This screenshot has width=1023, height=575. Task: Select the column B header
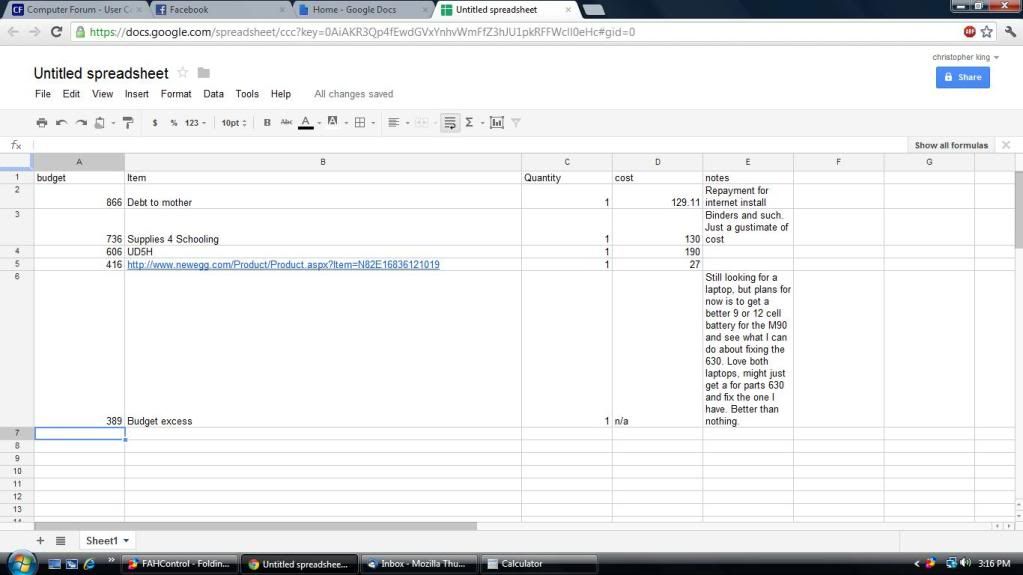click(323, 162)
